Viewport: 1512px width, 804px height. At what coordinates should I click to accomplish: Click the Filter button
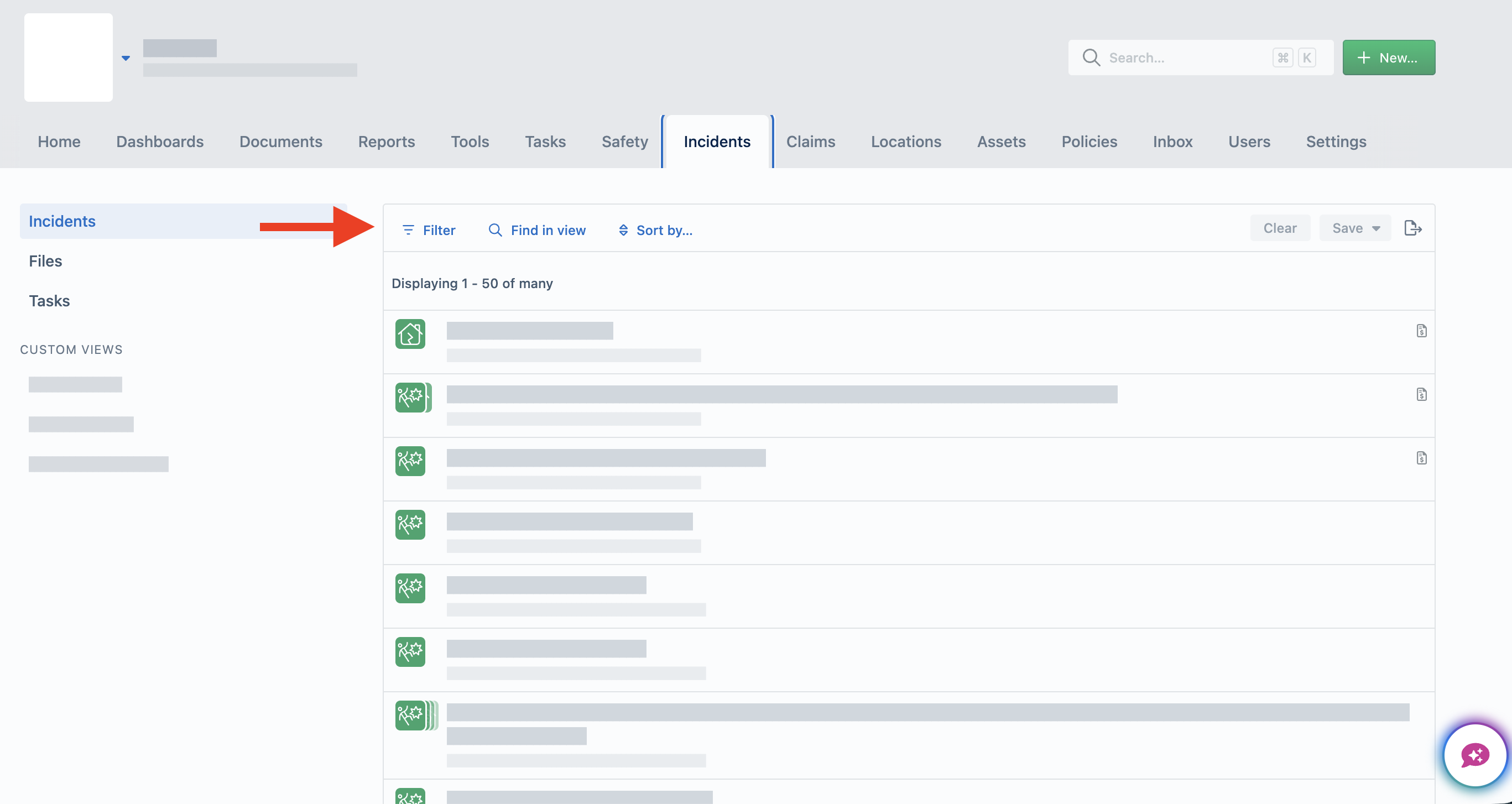click(429, 230)
